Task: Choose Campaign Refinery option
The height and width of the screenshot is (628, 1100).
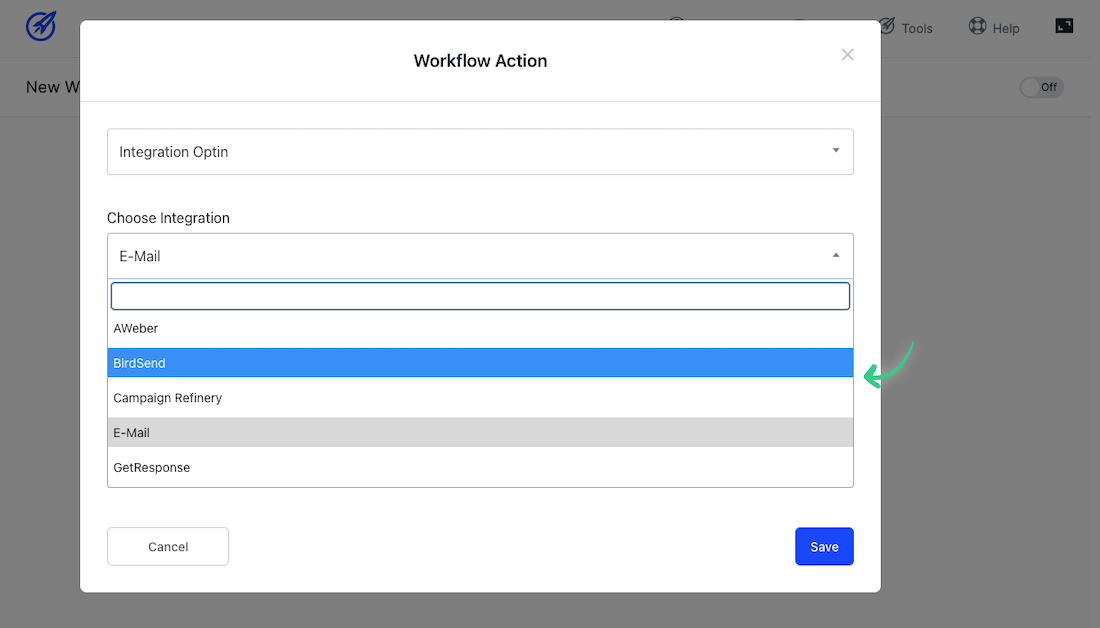Action: 480,398
